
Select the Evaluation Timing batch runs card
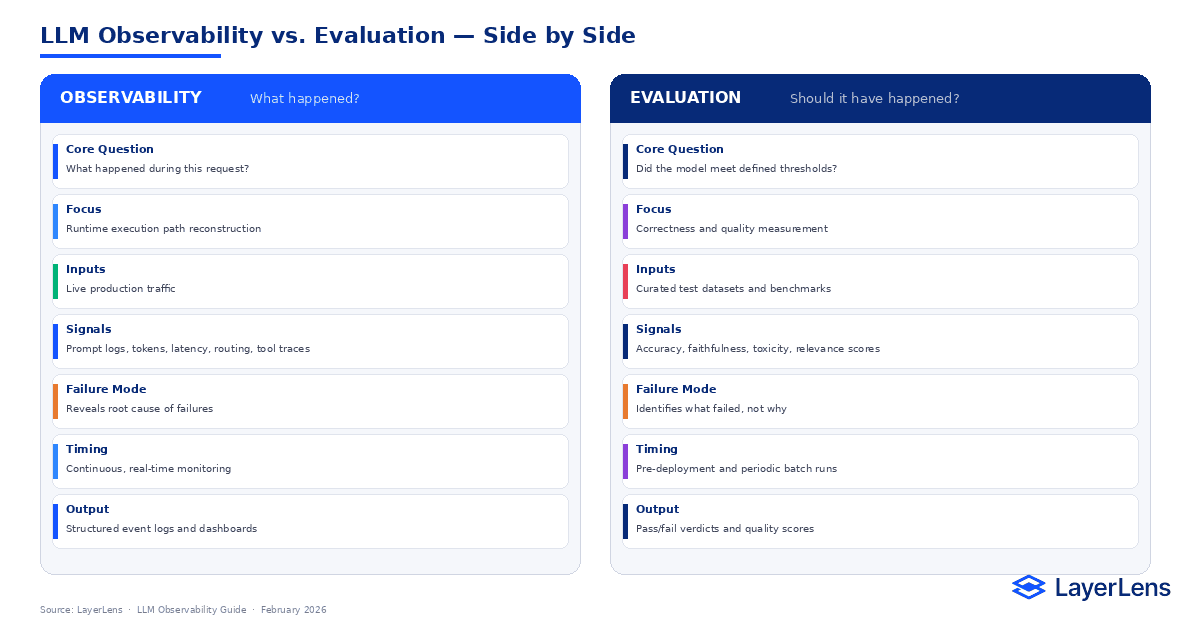tap(880, 461)
